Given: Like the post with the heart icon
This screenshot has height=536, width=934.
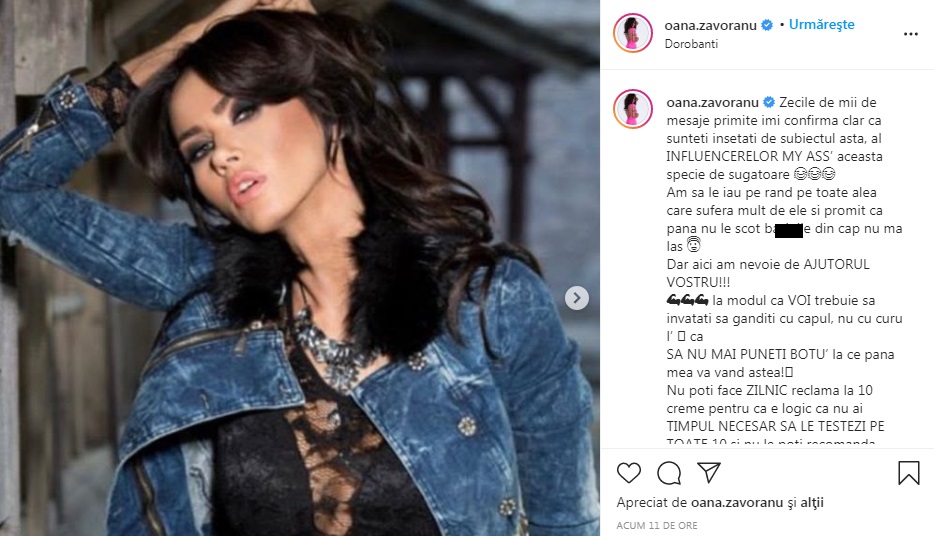Looking at the screenshot, I should click(x=628, y=473).
